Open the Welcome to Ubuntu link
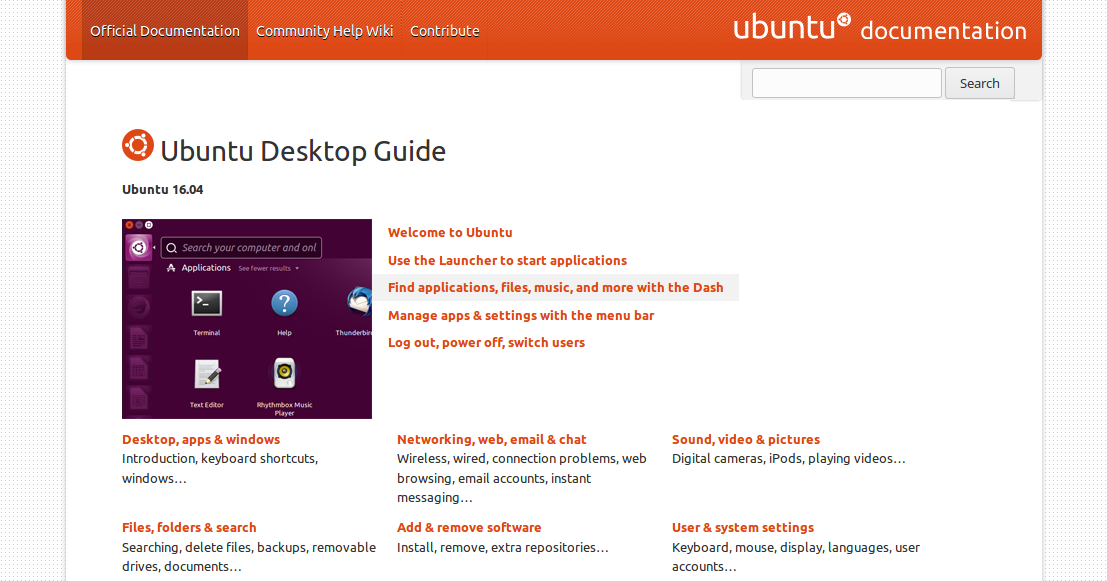 (450, 232)
